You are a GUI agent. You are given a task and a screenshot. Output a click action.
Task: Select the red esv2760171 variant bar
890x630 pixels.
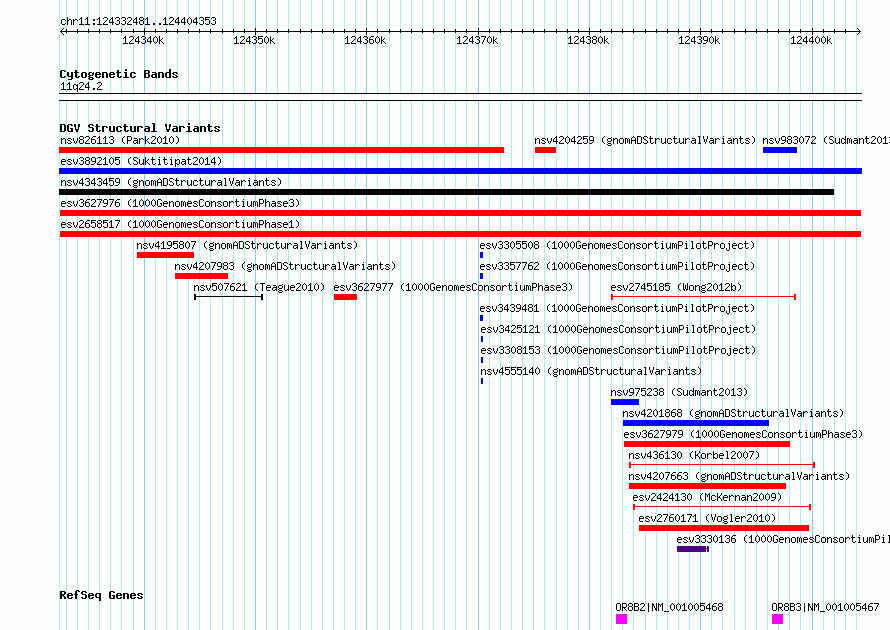pyautogui.click(x=724, y=528)
